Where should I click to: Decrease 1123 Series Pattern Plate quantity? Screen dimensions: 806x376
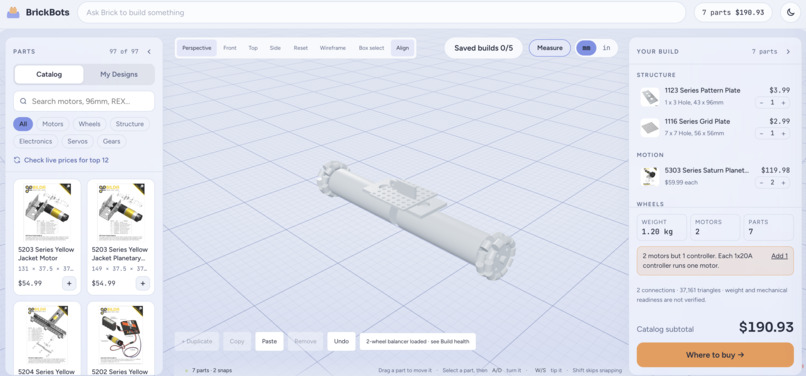pos(761,102)
